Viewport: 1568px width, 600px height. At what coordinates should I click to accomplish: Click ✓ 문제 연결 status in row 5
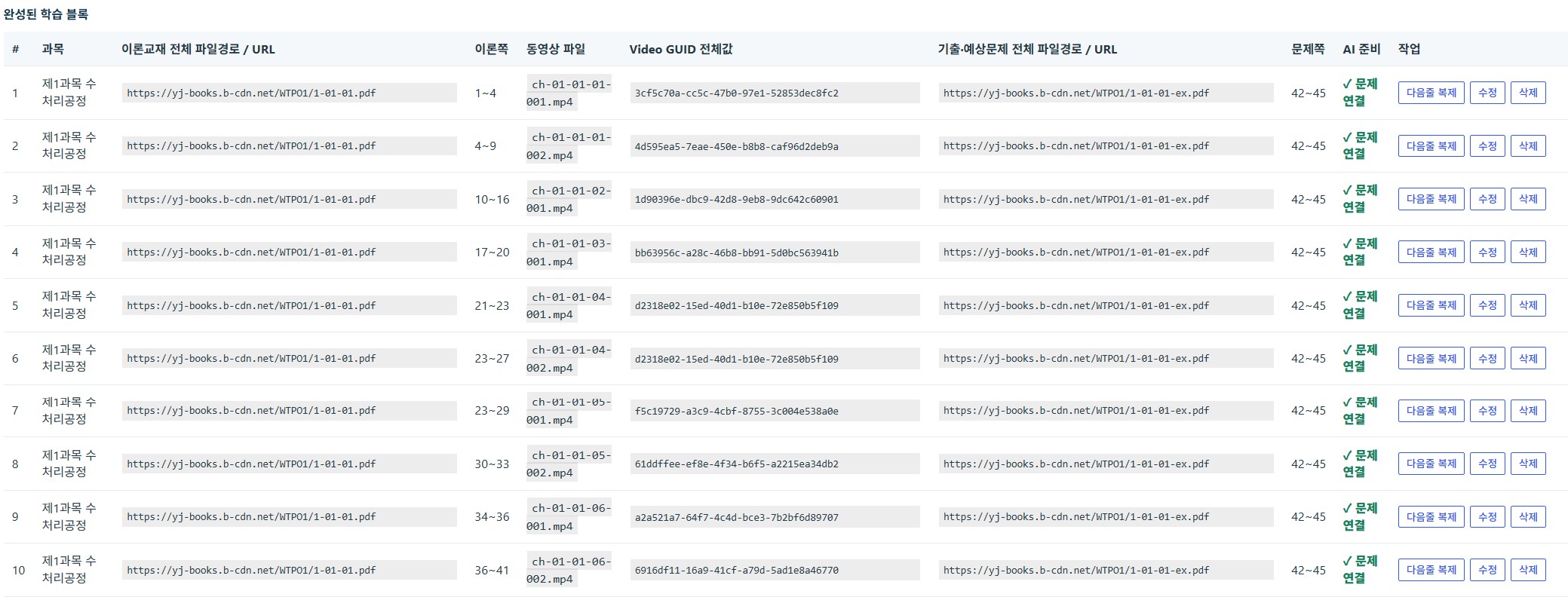pyautogui.click(x=1360, y=305)
